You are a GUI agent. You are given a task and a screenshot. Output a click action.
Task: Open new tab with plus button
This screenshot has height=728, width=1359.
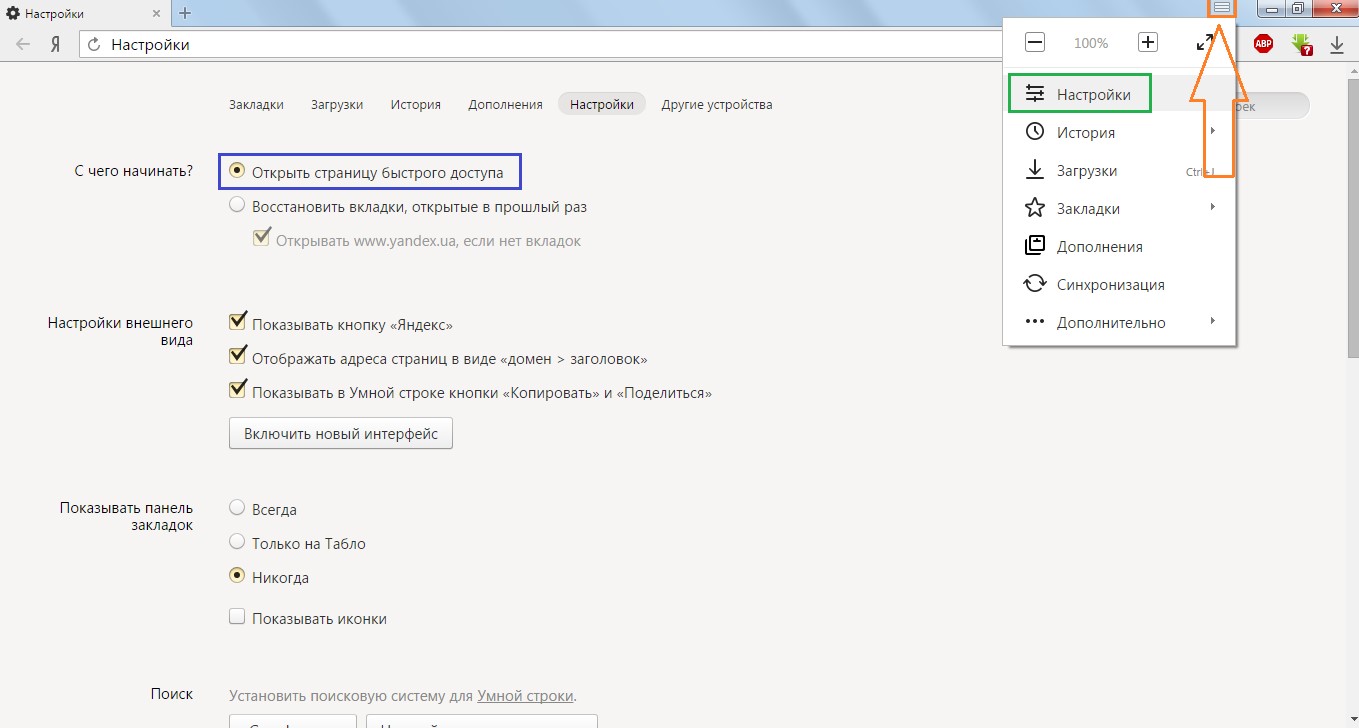(185, 13)
